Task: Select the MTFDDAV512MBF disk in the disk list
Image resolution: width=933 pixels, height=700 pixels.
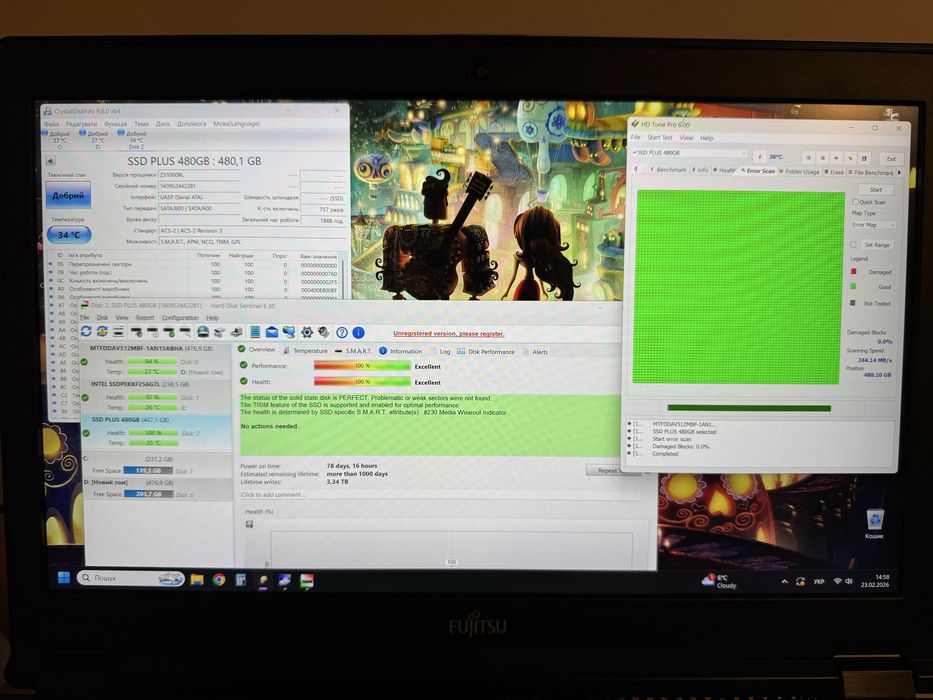Action: pos(157,360)
